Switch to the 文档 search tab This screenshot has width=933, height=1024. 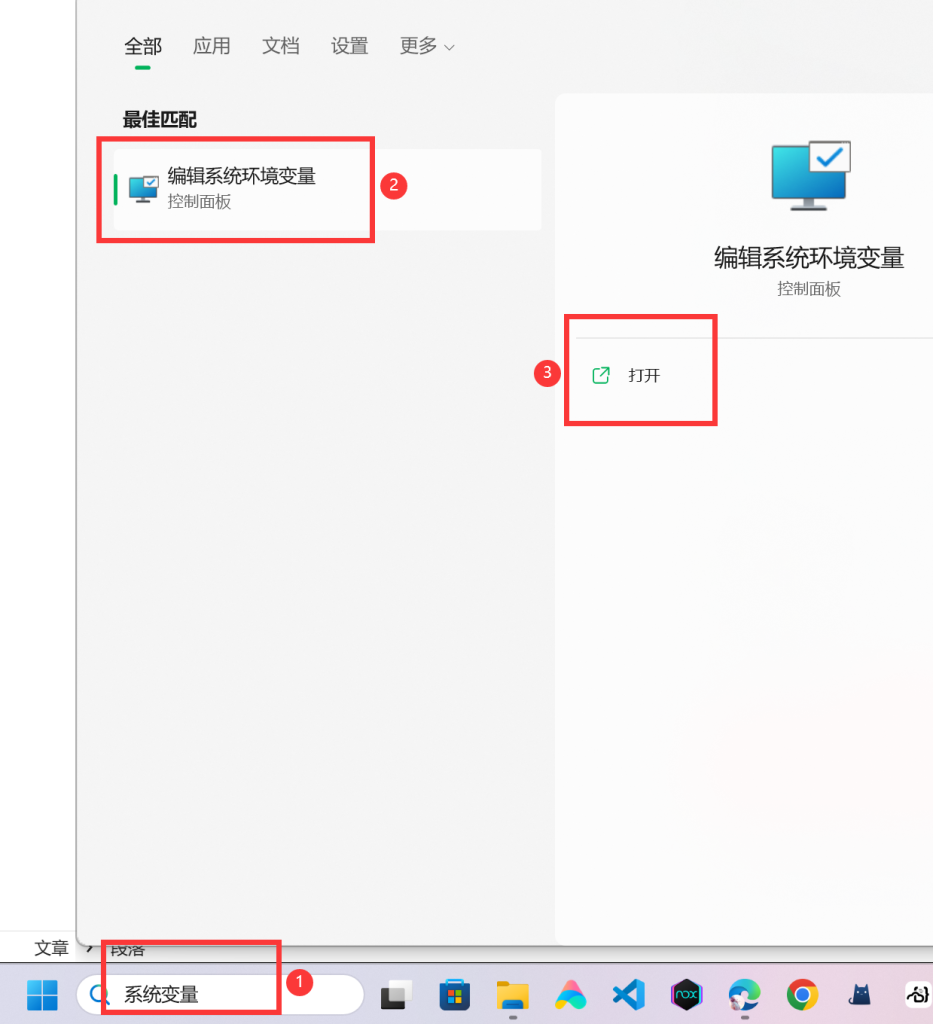281,46
